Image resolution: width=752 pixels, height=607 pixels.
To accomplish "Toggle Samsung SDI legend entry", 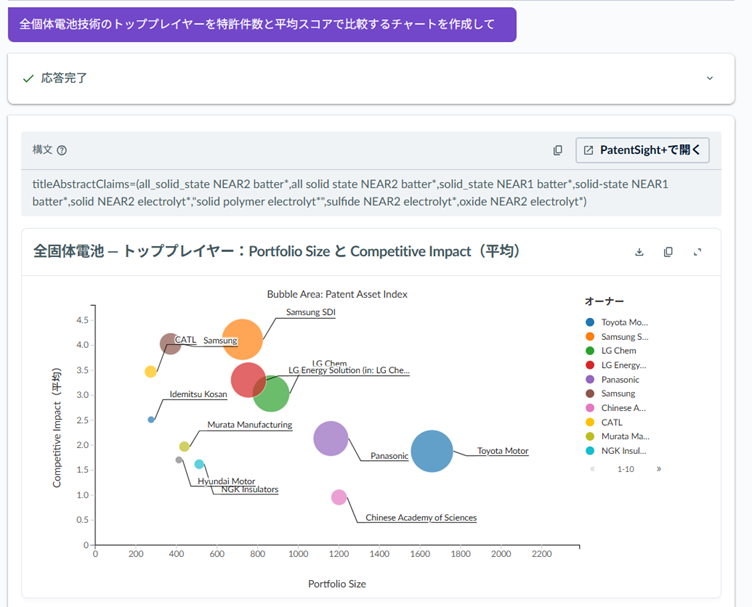I will point(617,337).
